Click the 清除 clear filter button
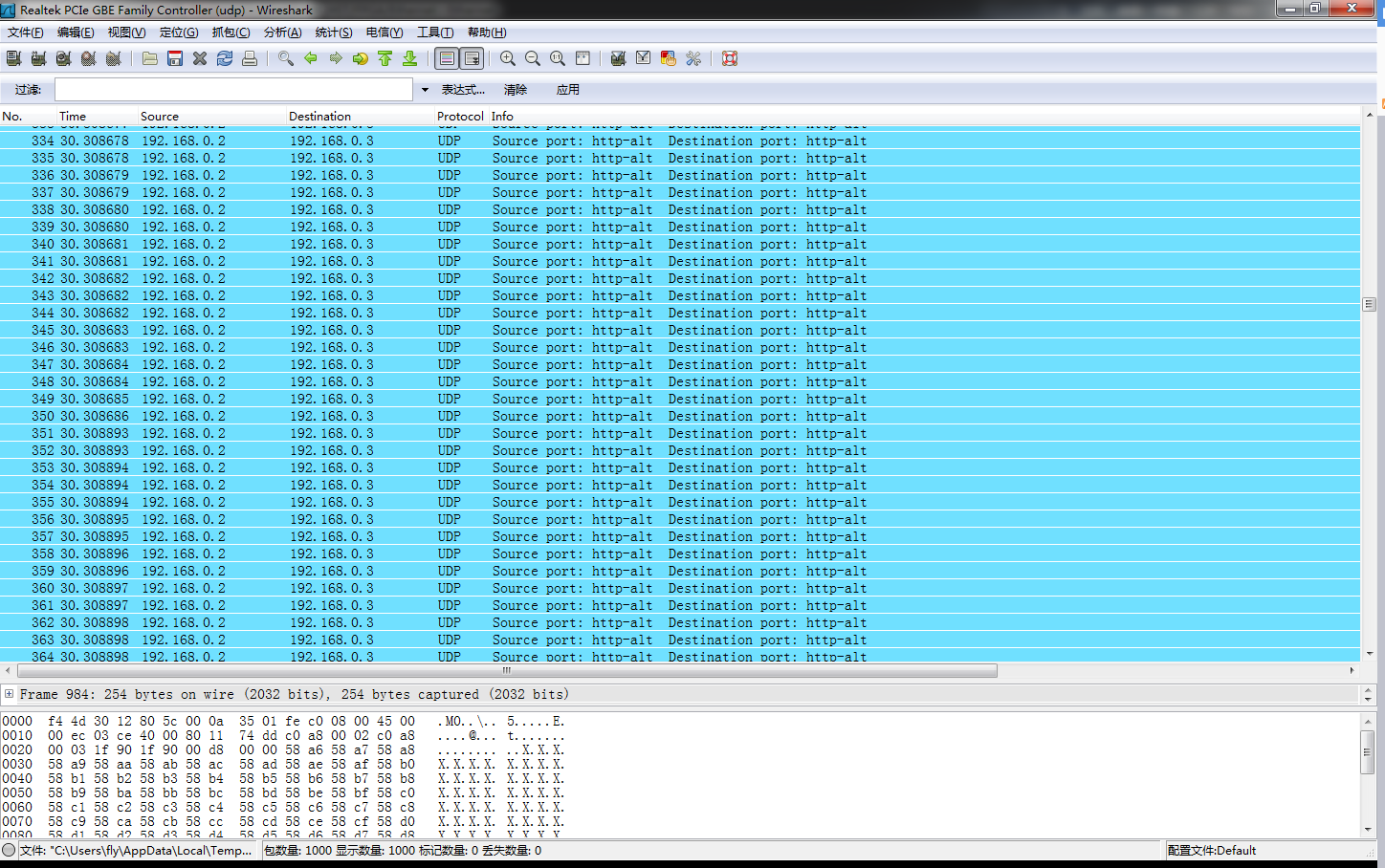The image size is (1385, 868). pyautogui.click(x=516, y=90)
